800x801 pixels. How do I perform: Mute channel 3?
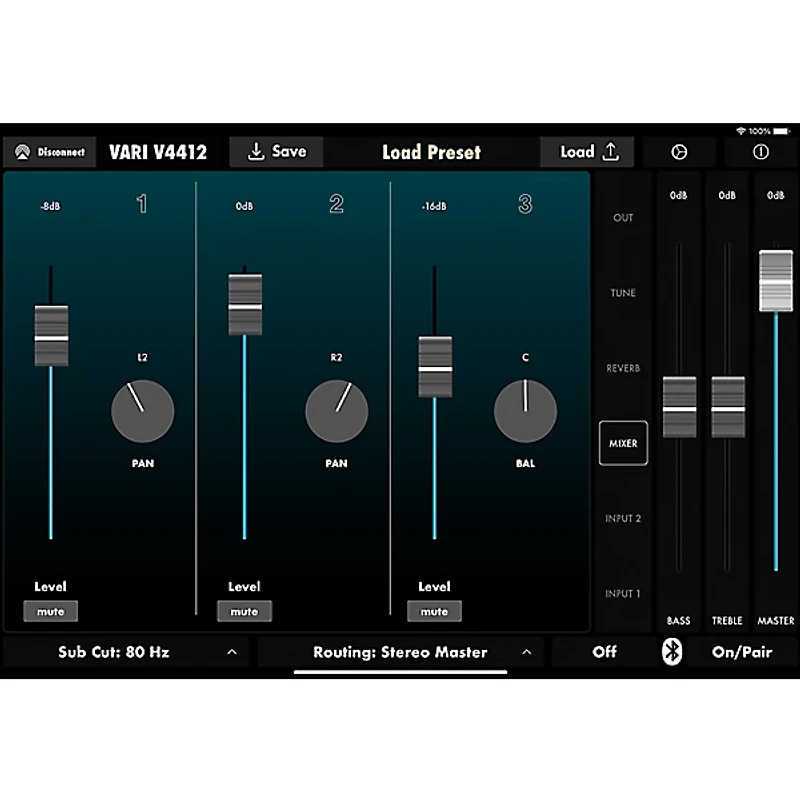pos(434,611)
